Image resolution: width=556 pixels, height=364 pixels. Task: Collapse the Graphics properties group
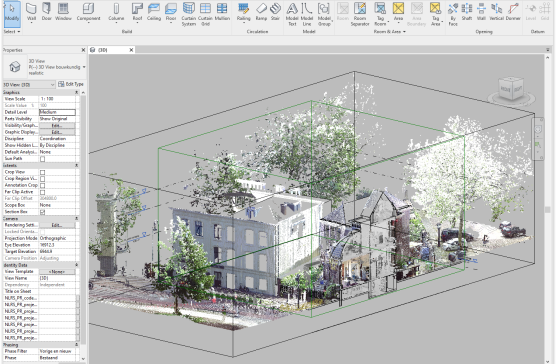pos(76,93)
